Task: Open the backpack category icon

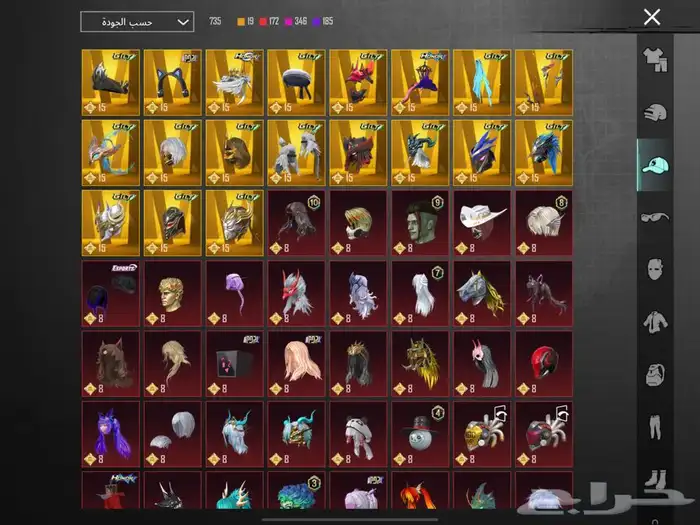Action: [x=655, y=375]
